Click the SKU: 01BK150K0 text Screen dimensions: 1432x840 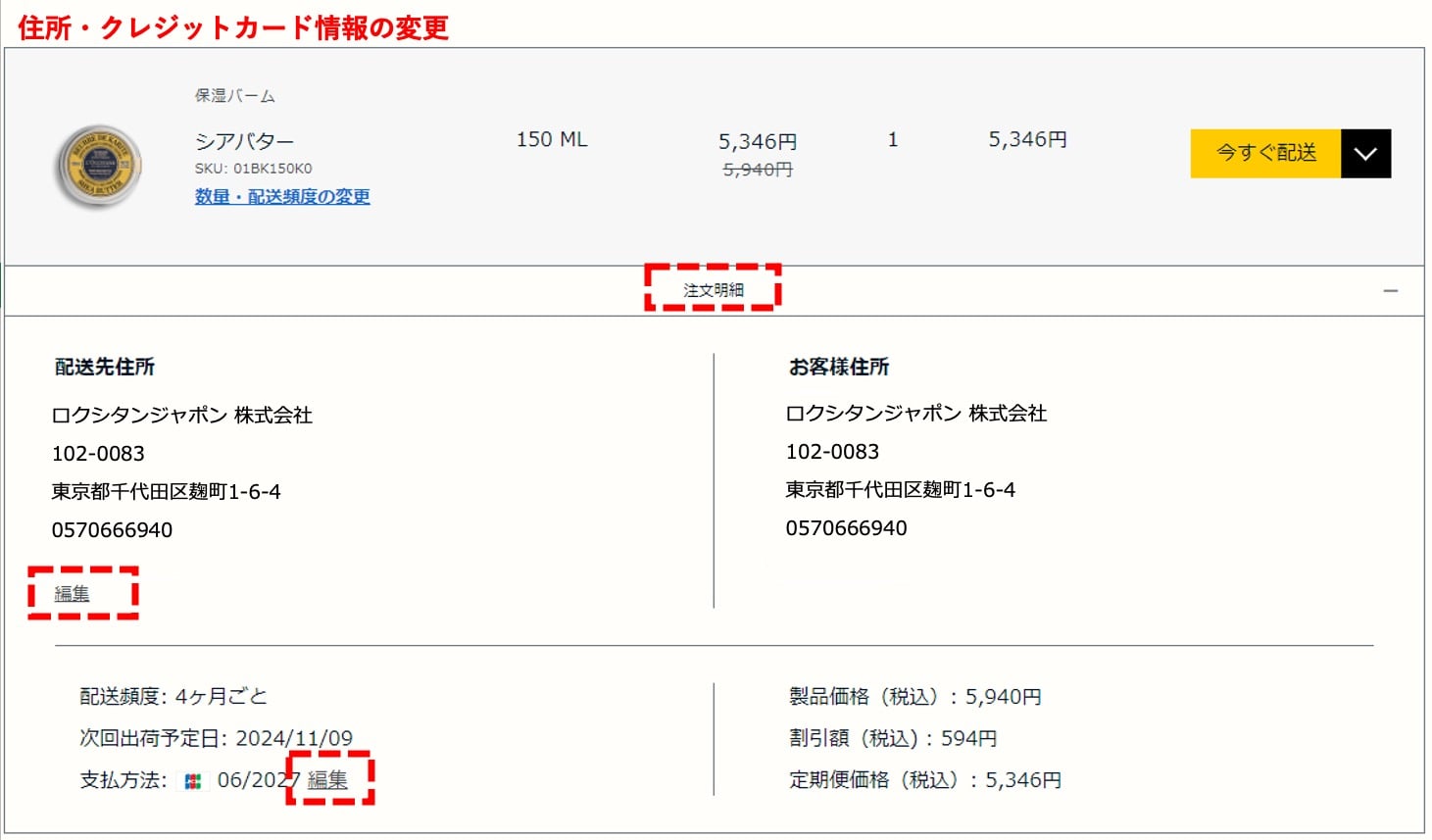click(x=253, y=169)
